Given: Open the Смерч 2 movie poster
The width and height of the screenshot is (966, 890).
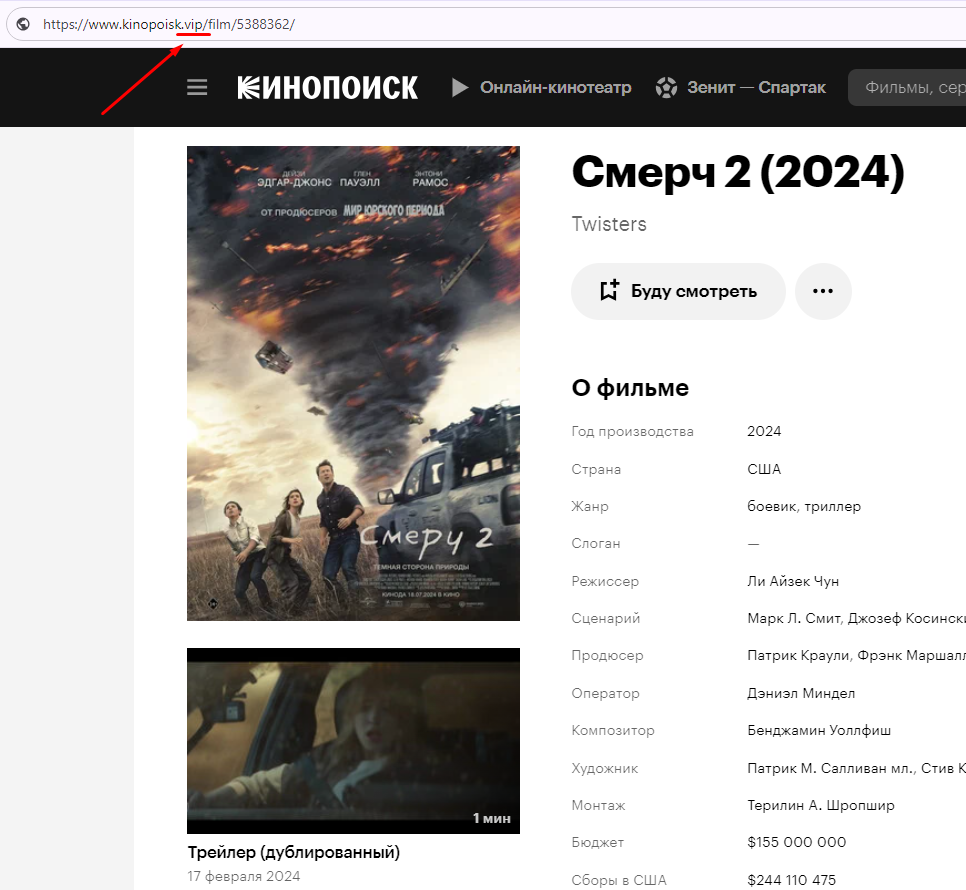Looking at the screenshot, I should pos(353,383).
